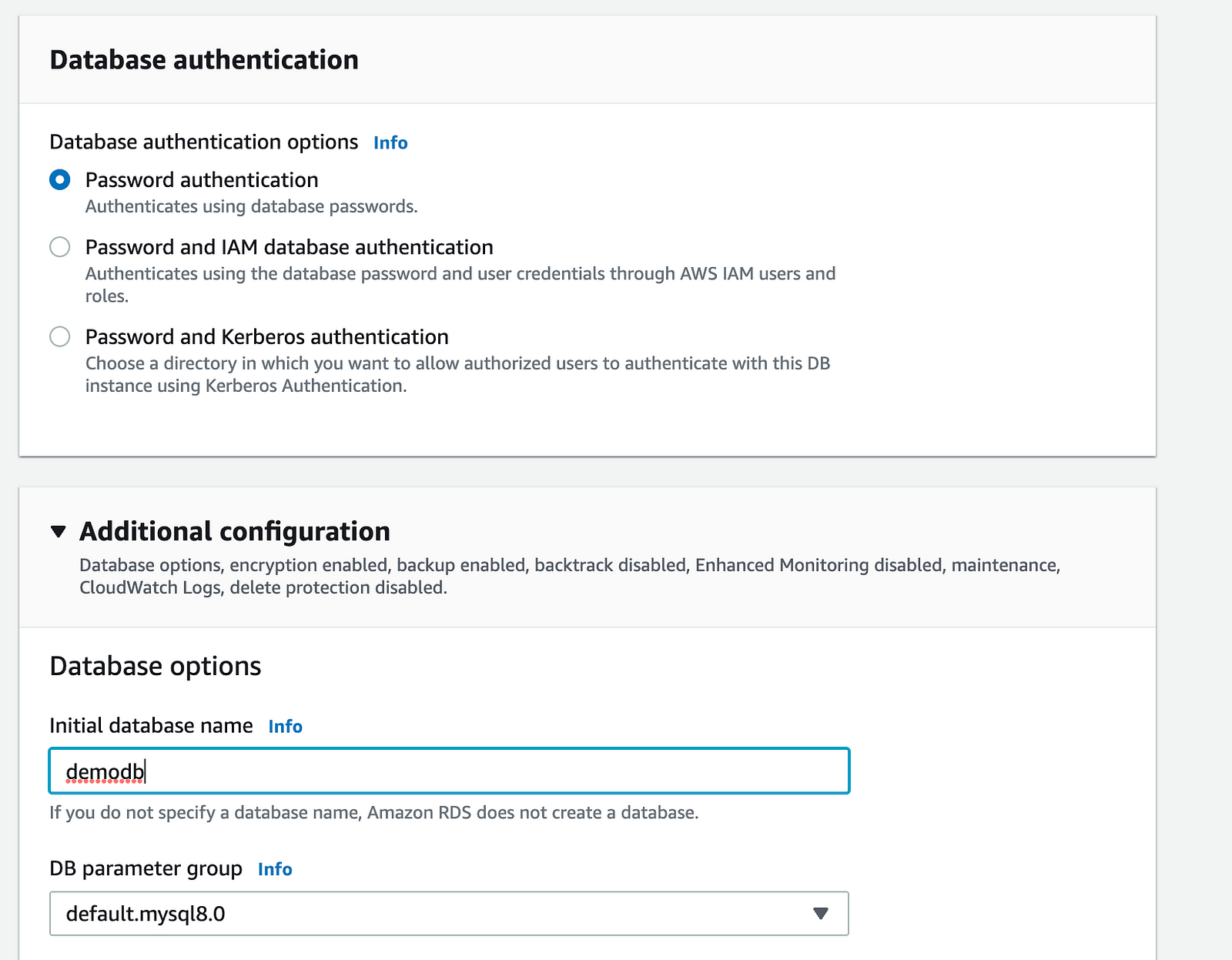Open Info link for Database authentication options
The width and height of the screenshot is (1232, 960).
point(390,143)
